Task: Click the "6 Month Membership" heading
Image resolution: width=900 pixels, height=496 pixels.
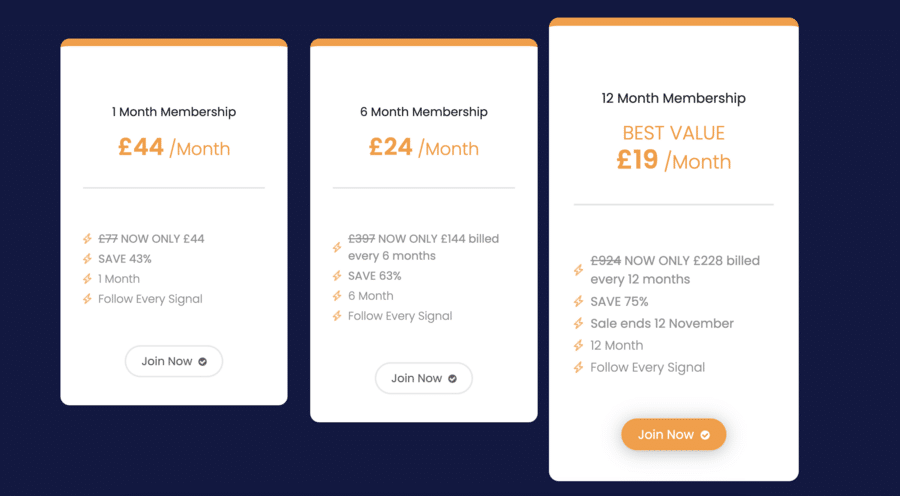Action: click(424, 112)
